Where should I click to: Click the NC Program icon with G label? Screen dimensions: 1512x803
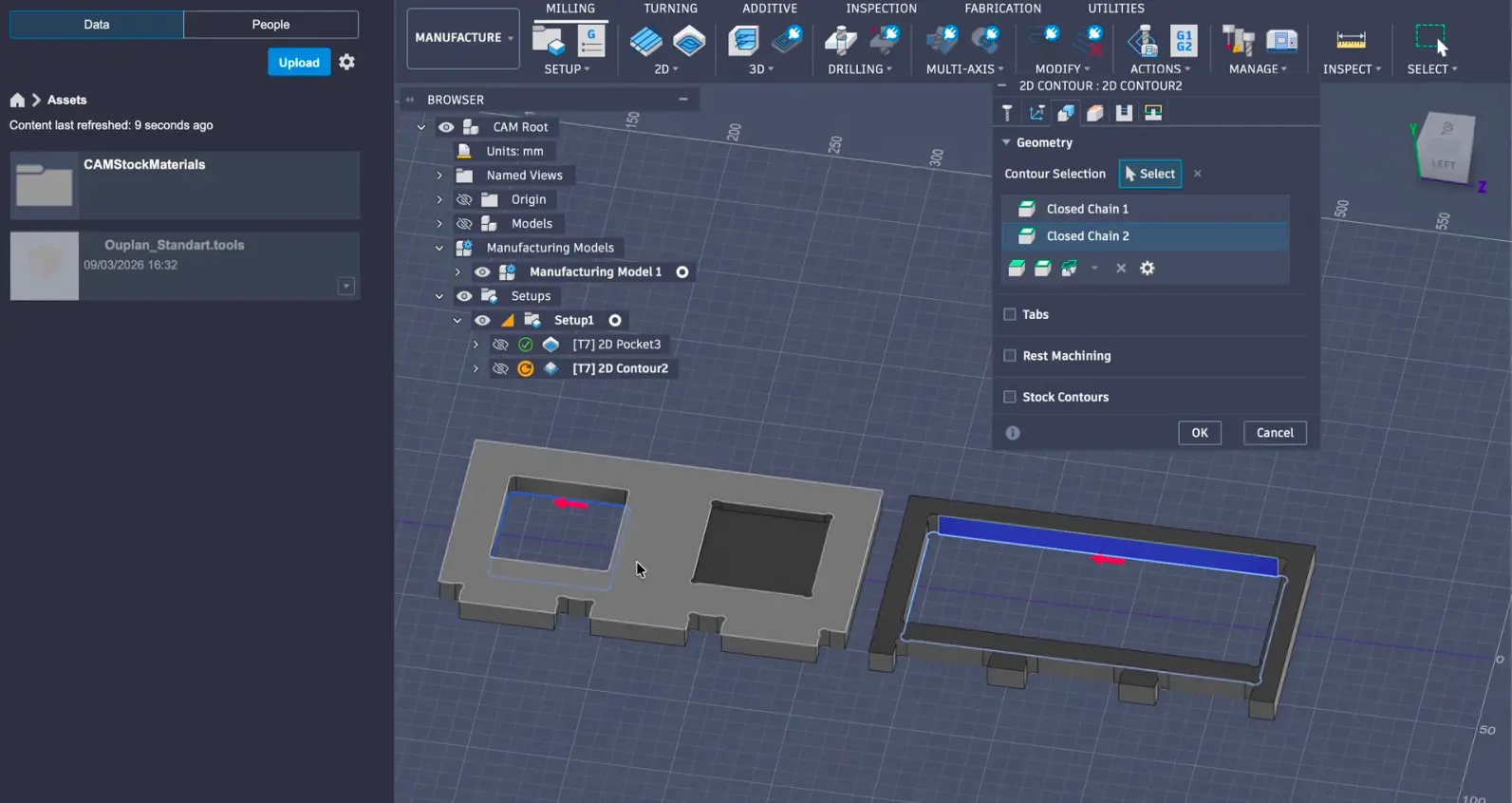[x=591, y=40]
